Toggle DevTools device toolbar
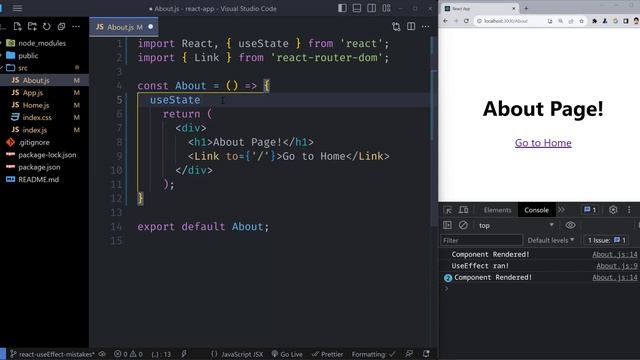Screen dimensions: 640x360 click(x=463, y=210)
